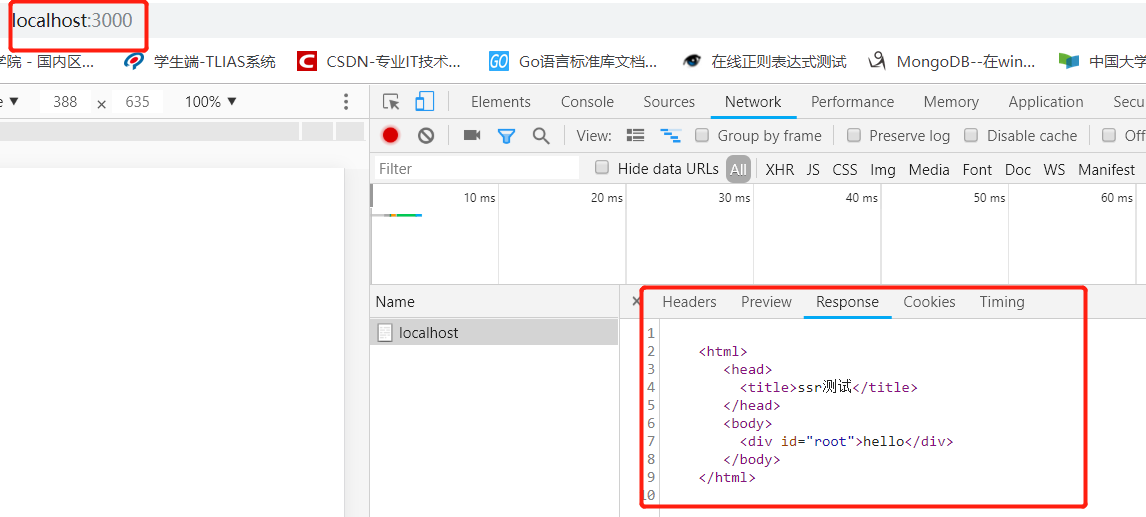
Task: Click the 10 ms timeline marker
Action: pos(479,197)
